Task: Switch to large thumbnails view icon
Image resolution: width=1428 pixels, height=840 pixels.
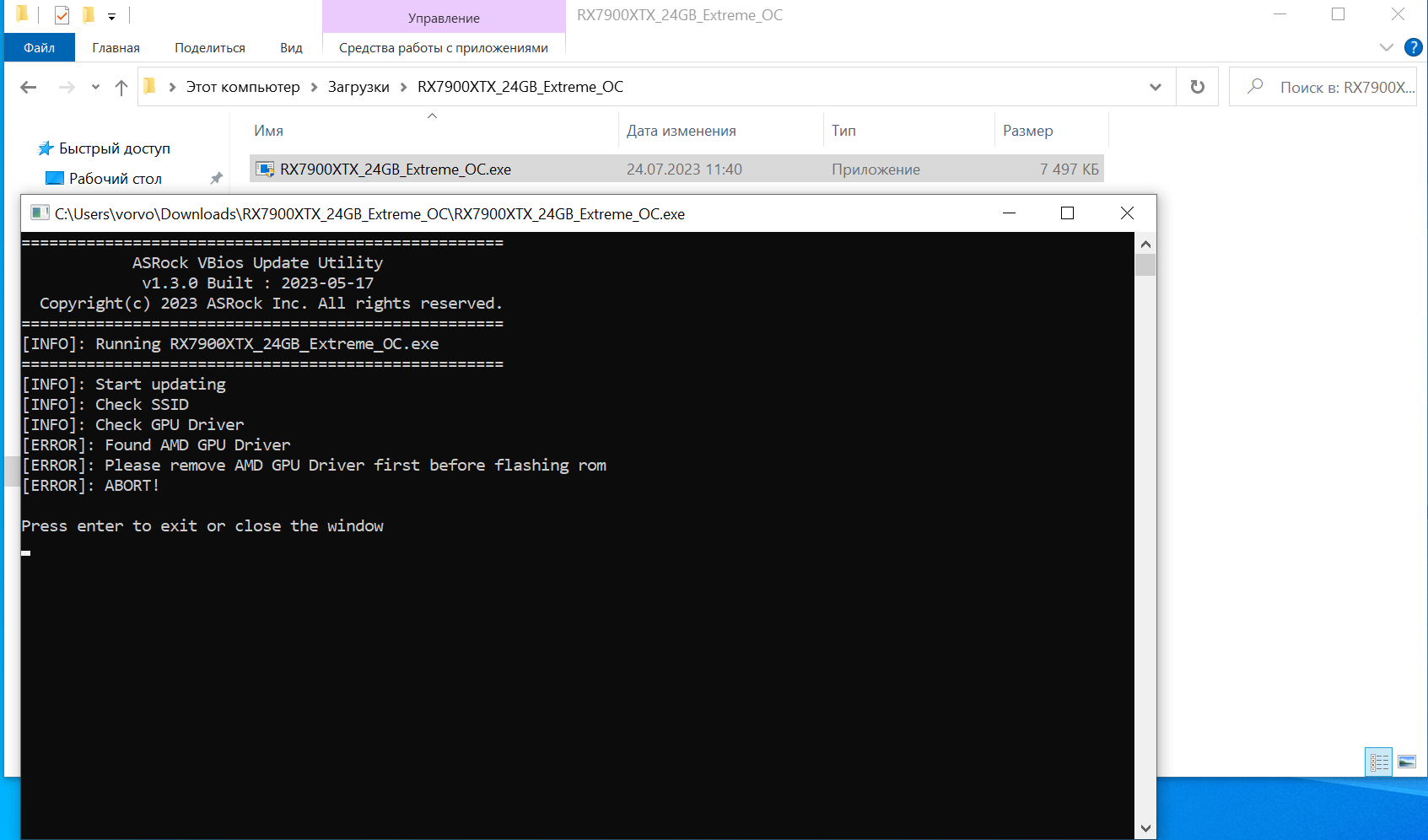Action: 1407,762
